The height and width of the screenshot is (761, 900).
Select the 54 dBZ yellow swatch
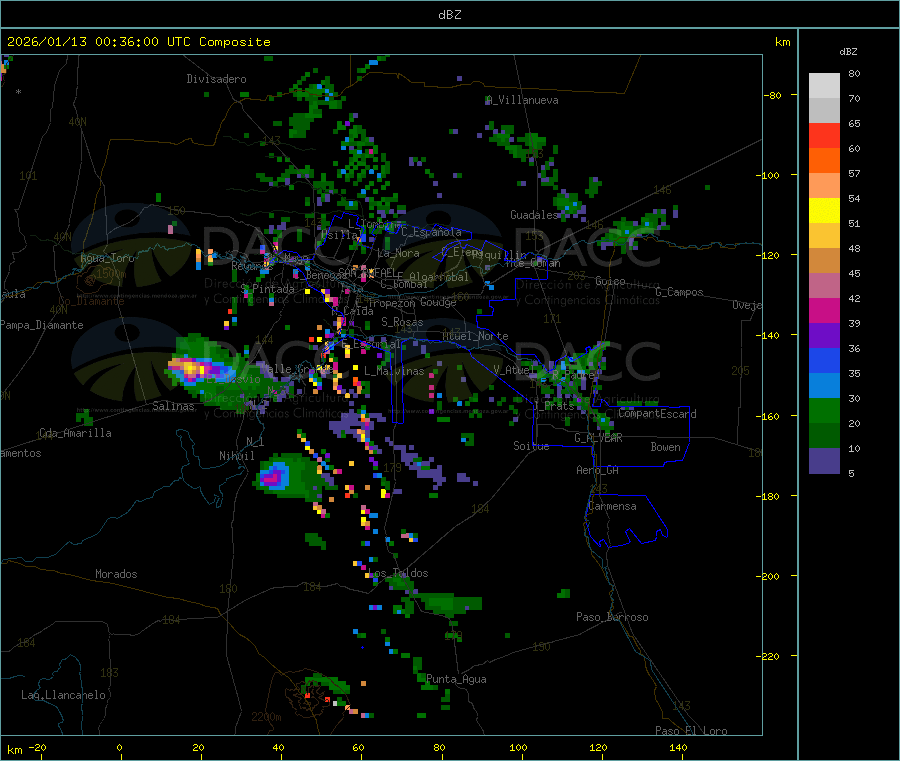[824, 211]
